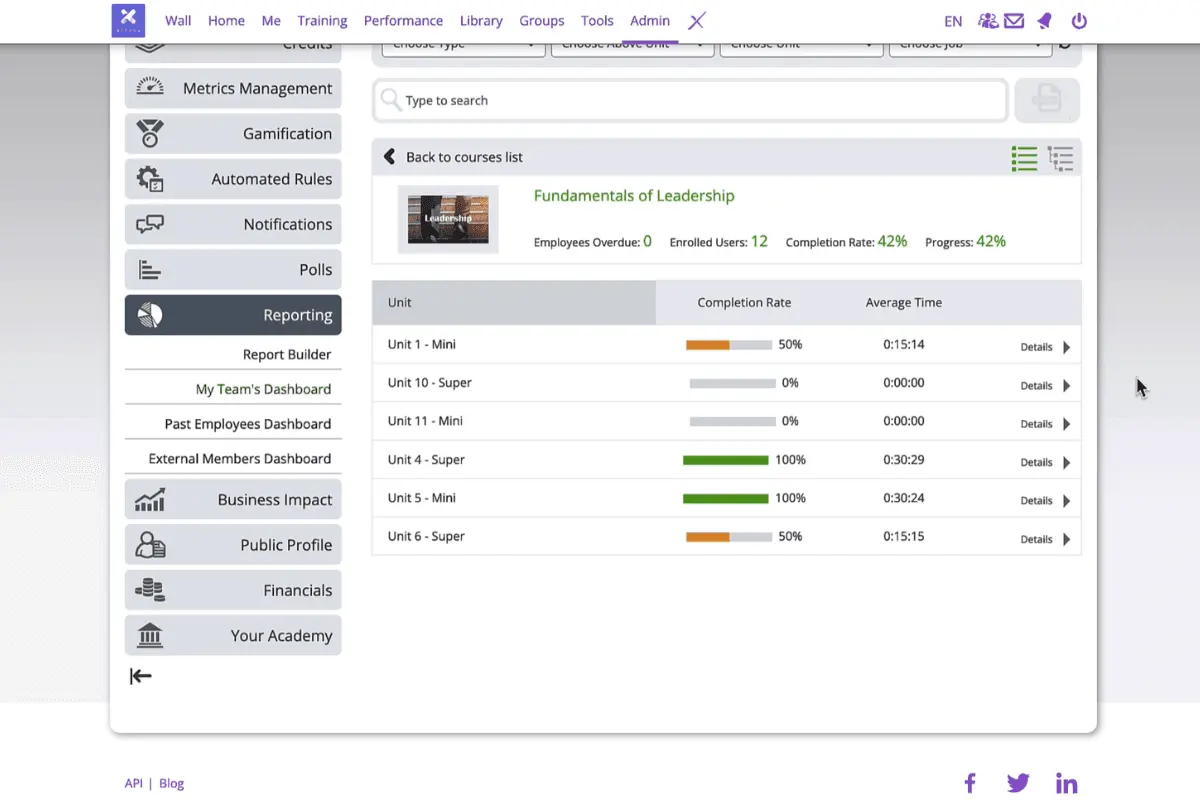
Task: Sort by the Completion Rate column header
Action: click(744, 302)
